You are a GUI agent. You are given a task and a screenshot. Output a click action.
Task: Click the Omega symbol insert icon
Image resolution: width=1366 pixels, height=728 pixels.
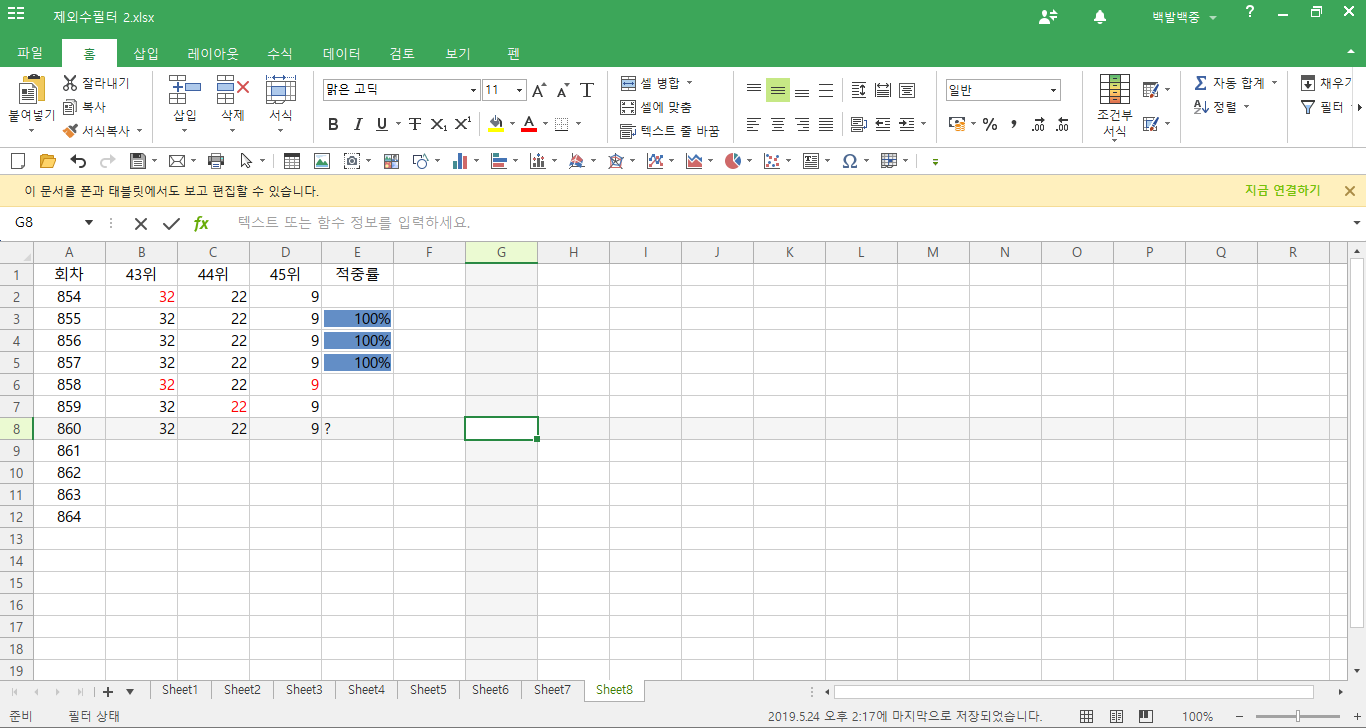pyautogui.click(x=849, y=161)
